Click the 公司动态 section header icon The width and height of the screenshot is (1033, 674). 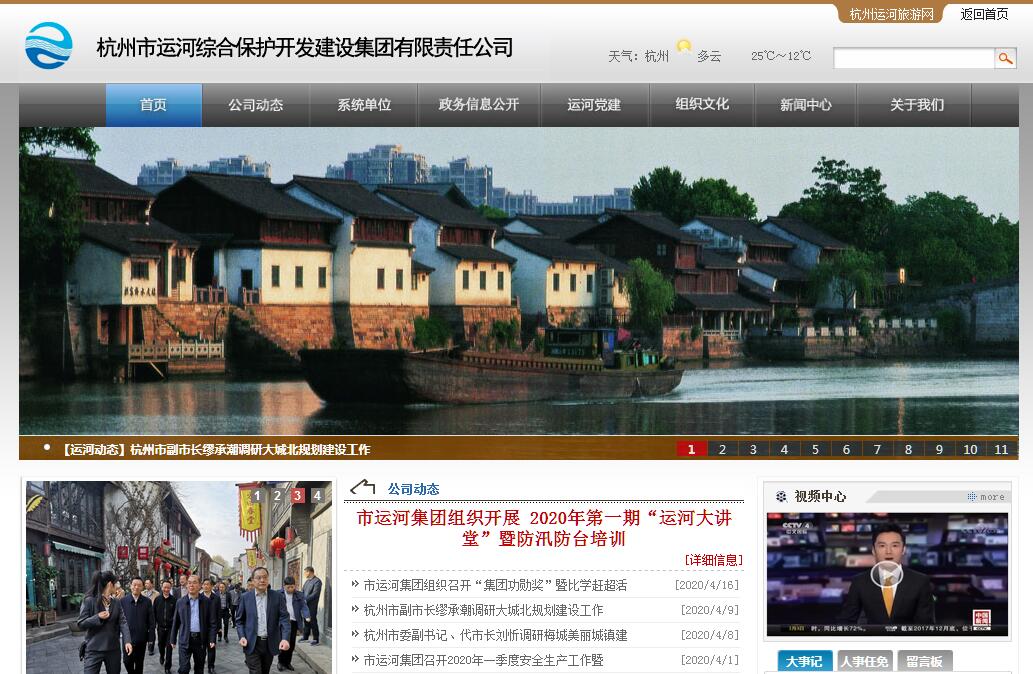pyautogui.click(x=363, y=488)
